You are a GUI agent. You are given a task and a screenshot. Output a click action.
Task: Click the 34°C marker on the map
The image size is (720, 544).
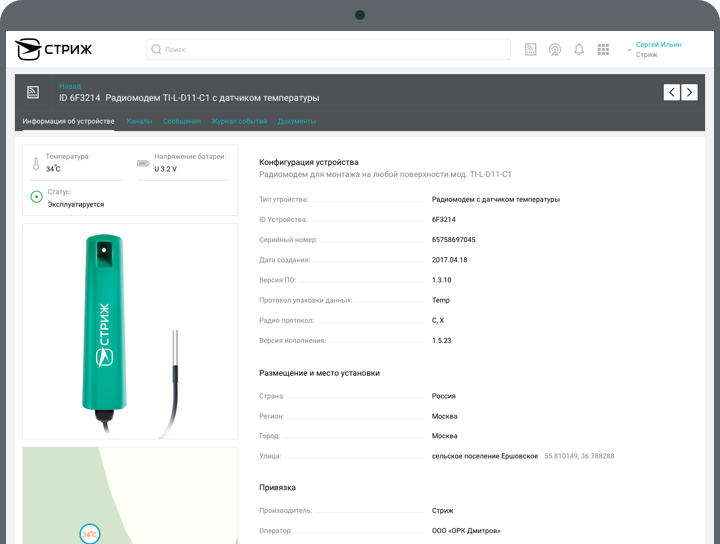tap(90, 534)
